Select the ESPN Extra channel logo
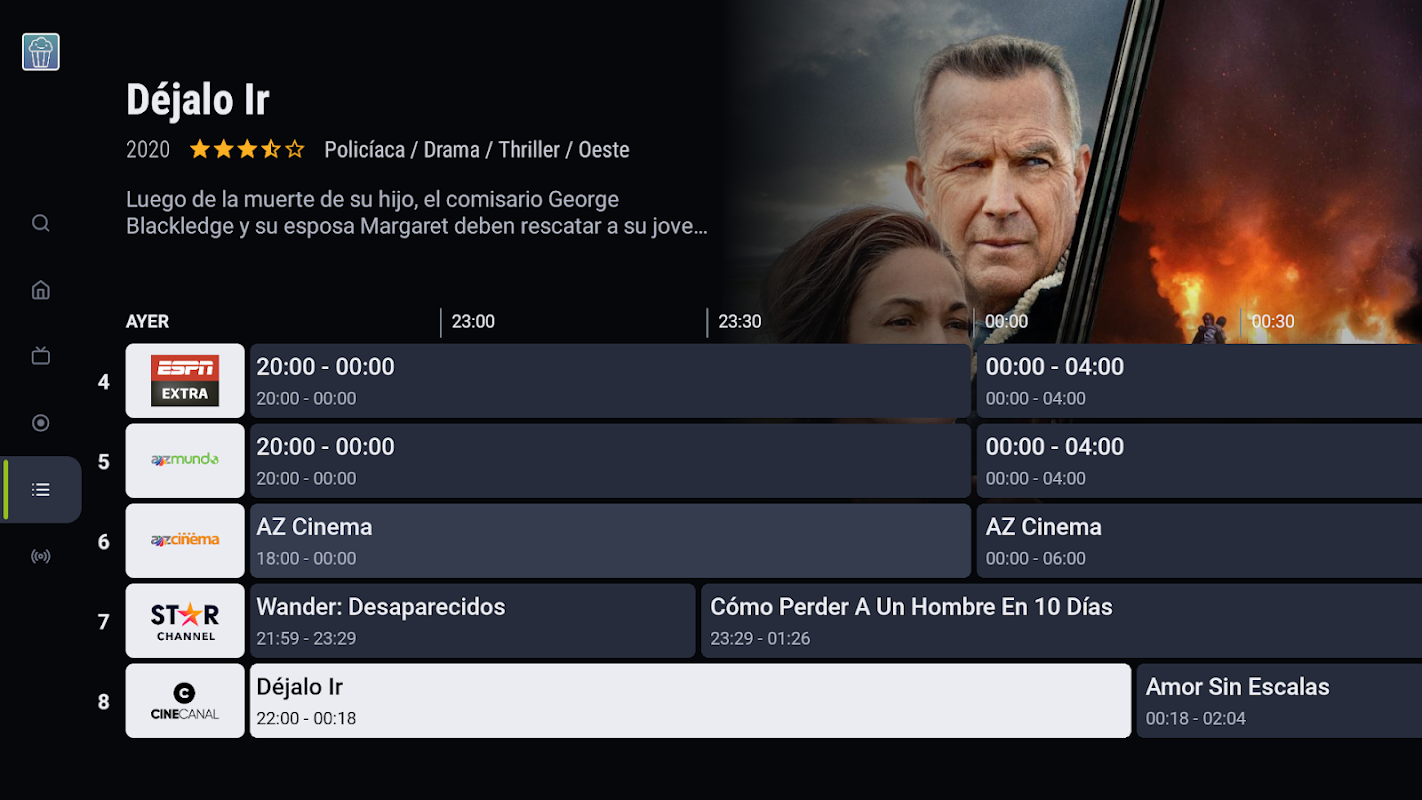This screenshot has height=800, width=1422. click(185, 381)
